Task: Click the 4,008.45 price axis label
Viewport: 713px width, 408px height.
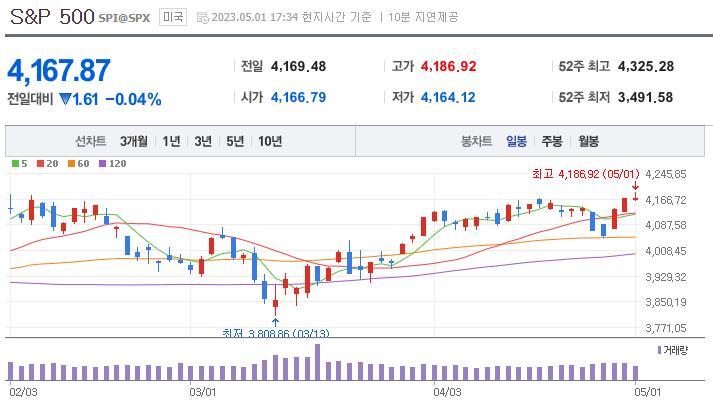Action: [x=666, y=251]
